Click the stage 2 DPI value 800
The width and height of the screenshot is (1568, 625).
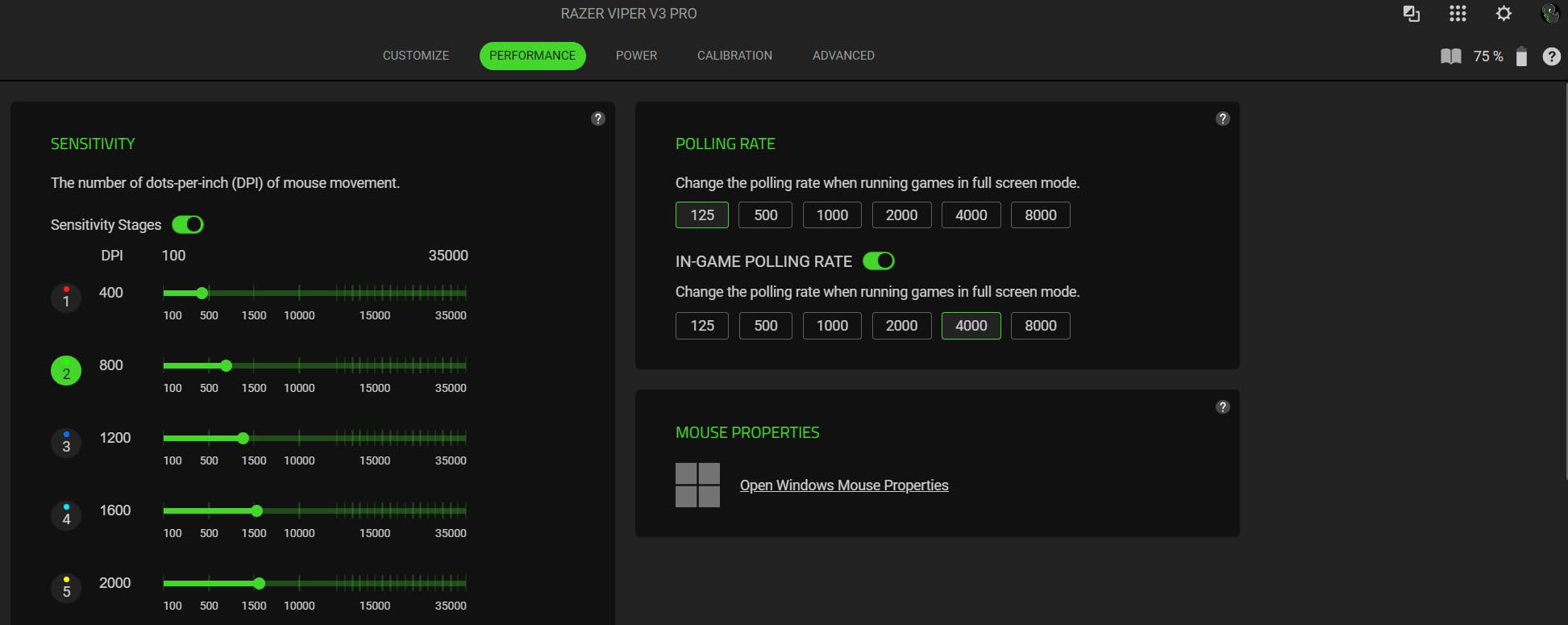[x=111, y=365]
